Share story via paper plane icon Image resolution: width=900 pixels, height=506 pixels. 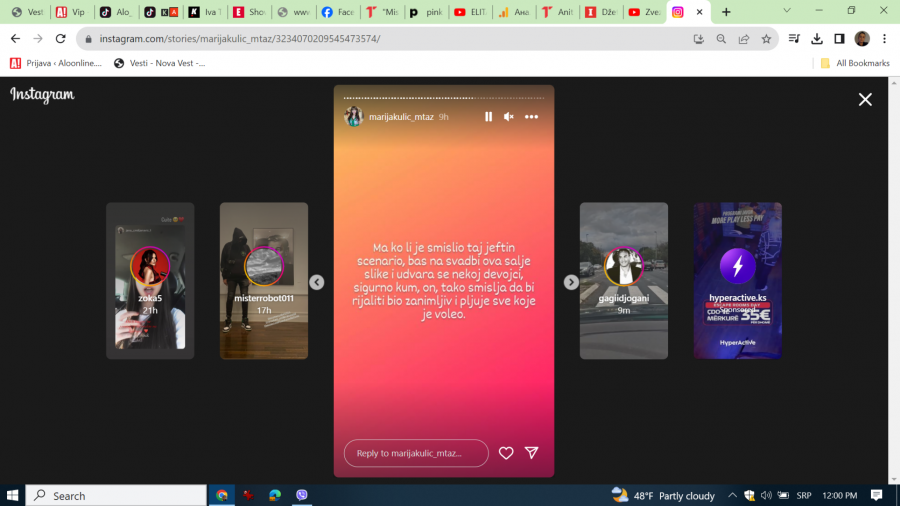click(532, 453)
